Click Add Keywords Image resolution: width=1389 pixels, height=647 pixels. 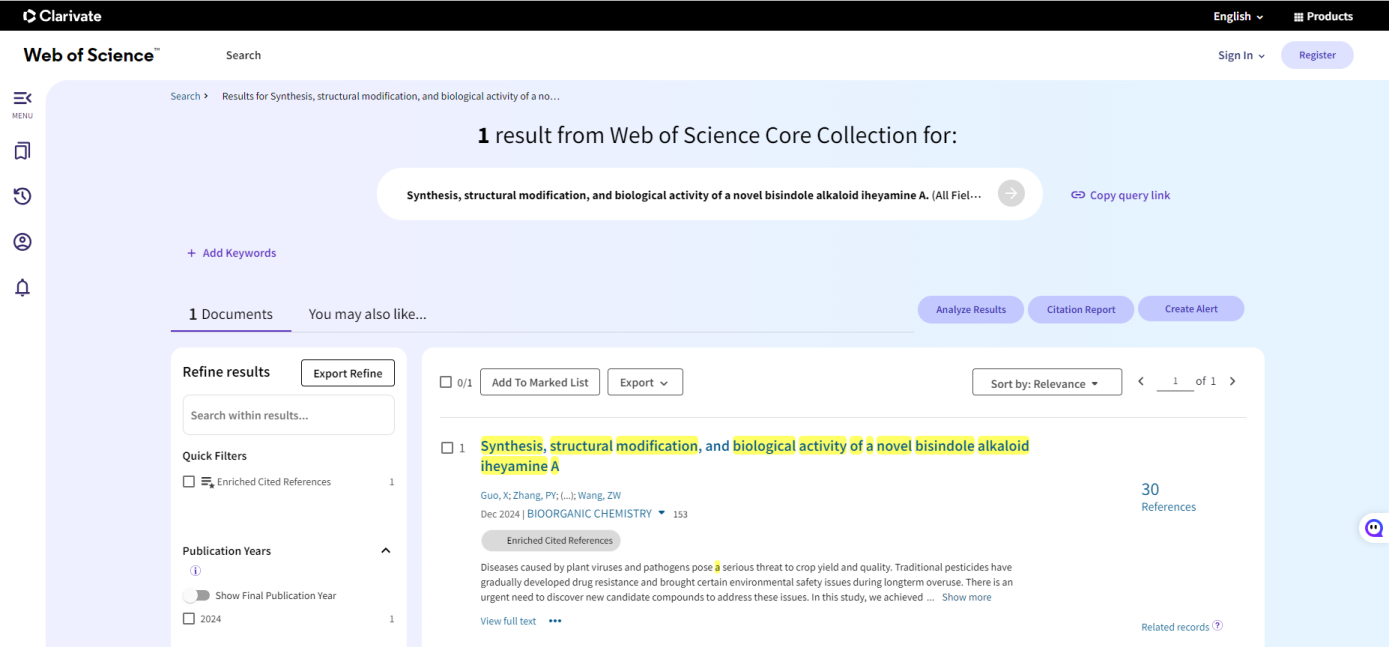(x=231, y=253)
